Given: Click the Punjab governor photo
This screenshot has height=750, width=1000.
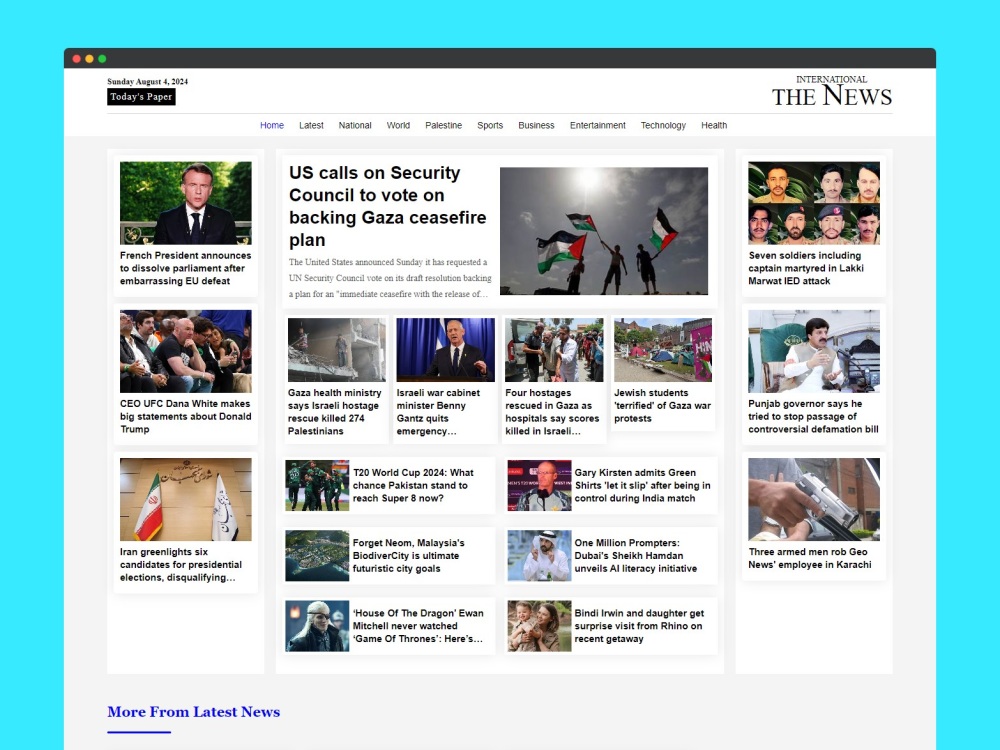Looking at the screenshot, I should pyautogui.click(x=814, y=351).
